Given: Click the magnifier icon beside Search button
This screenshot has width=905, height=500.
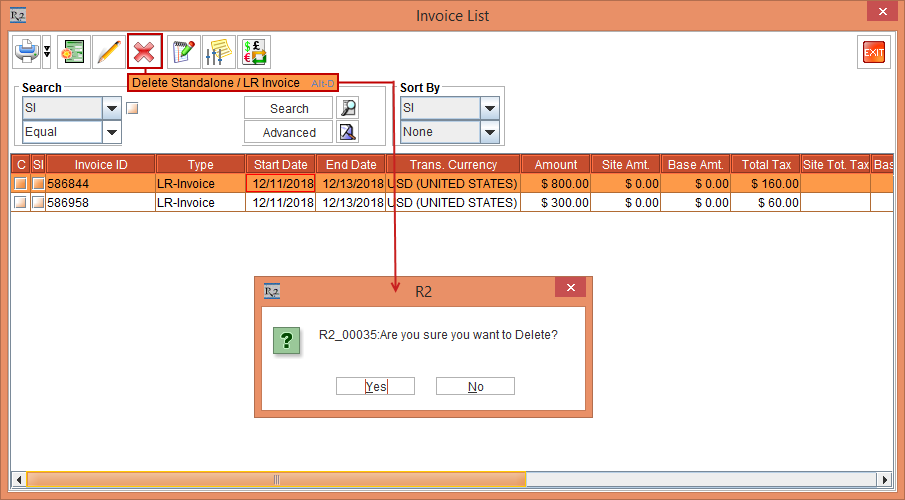Looking at the screenshot, I should pos(347,108).
